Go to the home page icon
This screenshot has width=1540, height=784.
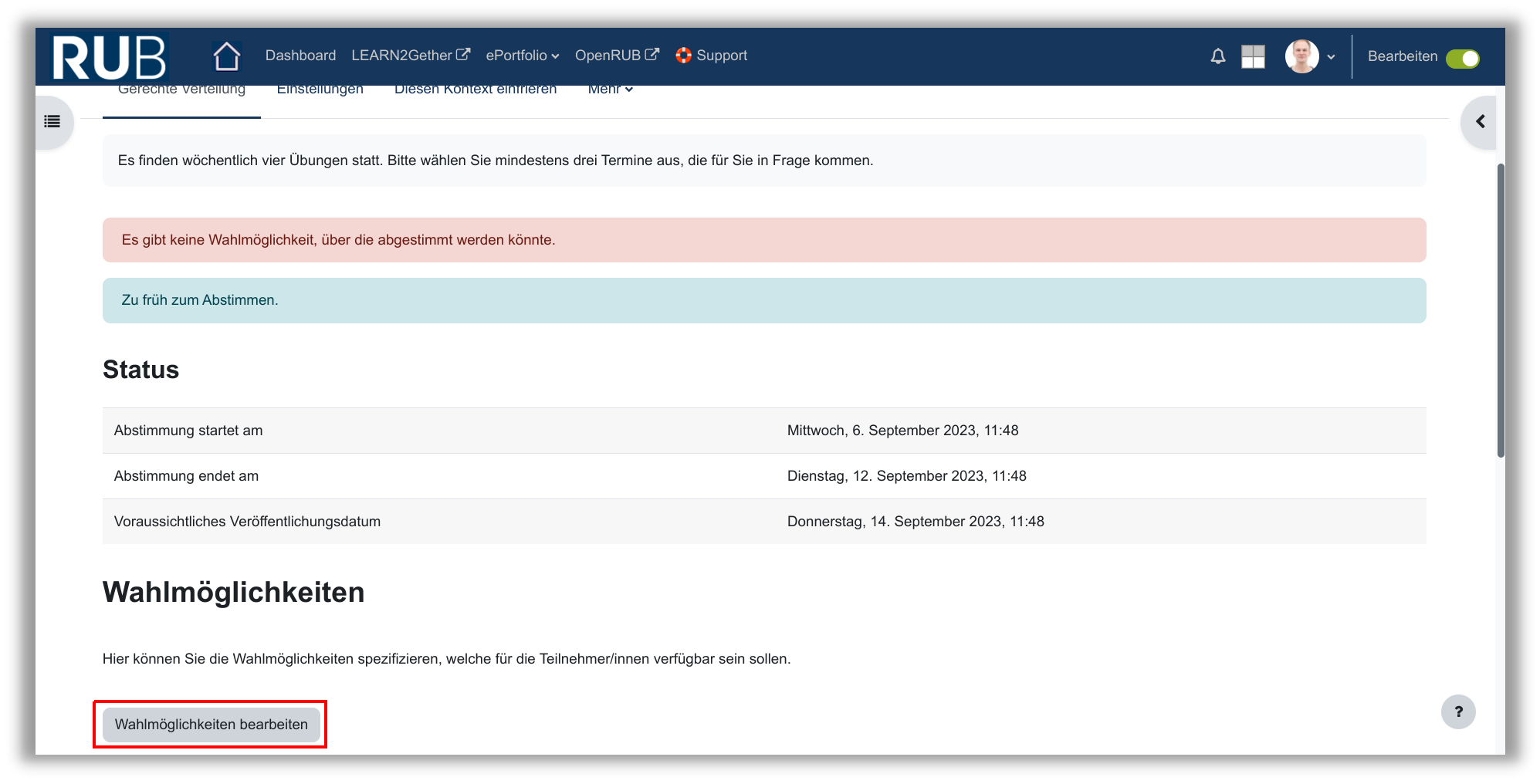(x=226, y=56)
